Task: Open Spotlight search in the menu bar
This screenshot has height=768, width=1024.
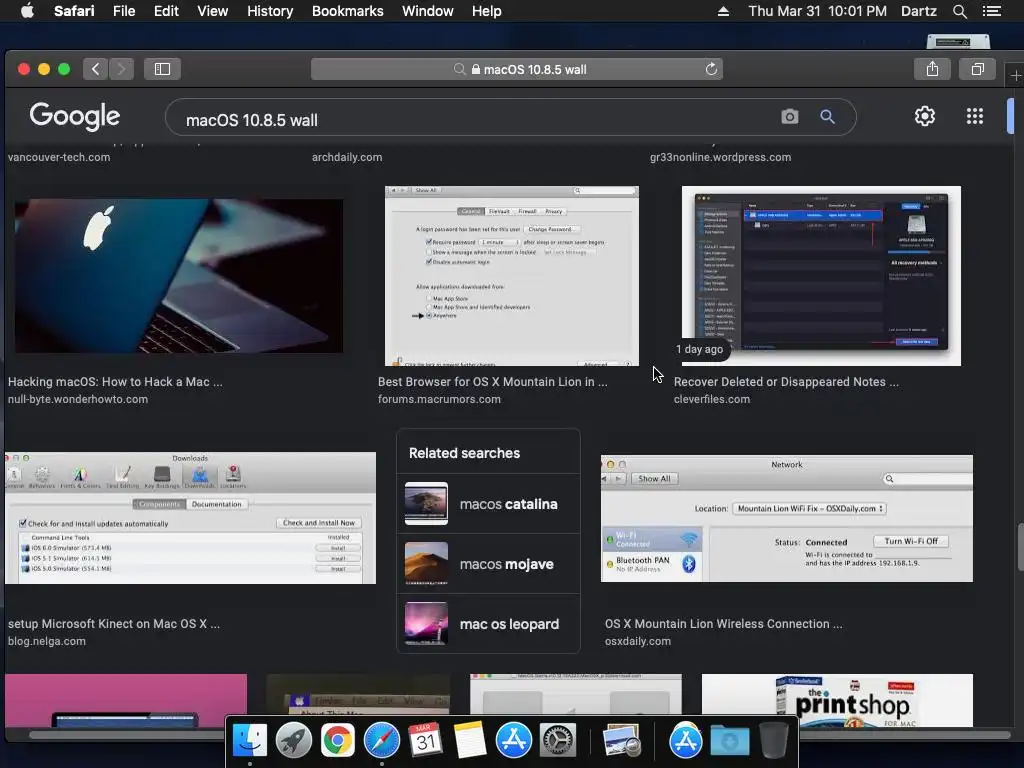Action: (959, 11)
